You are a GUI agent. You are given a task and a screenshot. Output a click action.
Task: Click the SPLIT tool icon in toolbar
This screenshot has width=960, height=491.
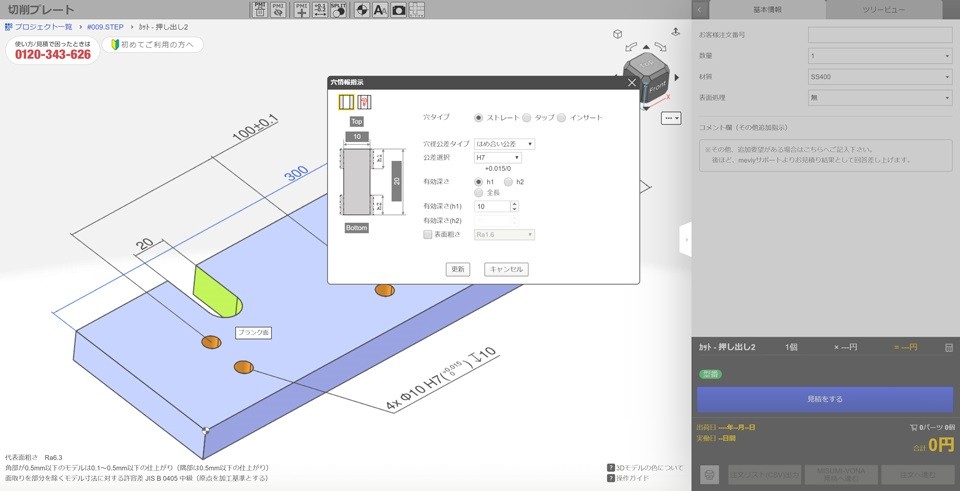[340, 10]
